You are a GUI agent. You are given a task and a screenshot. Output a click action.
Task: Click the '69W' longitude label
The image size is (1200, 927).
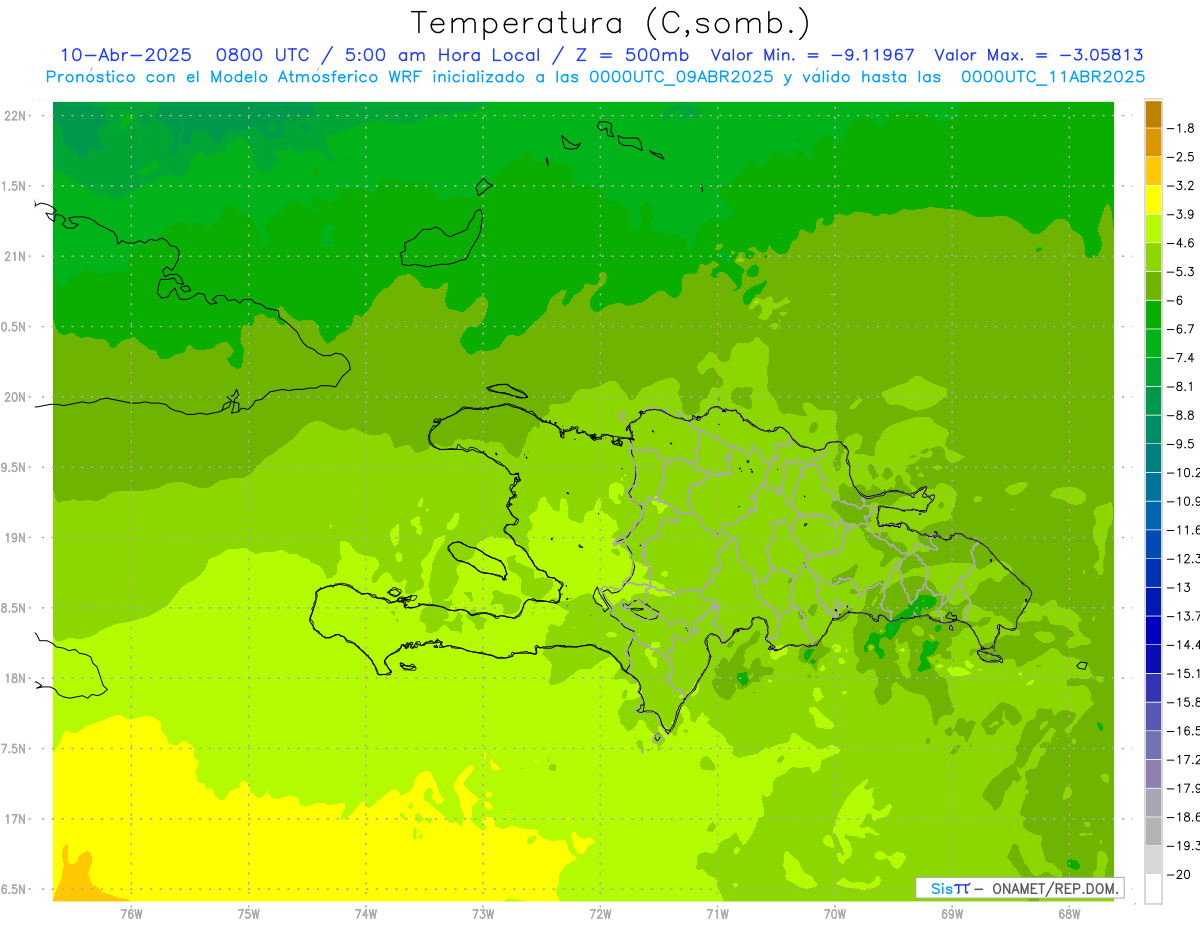[952, 913]
